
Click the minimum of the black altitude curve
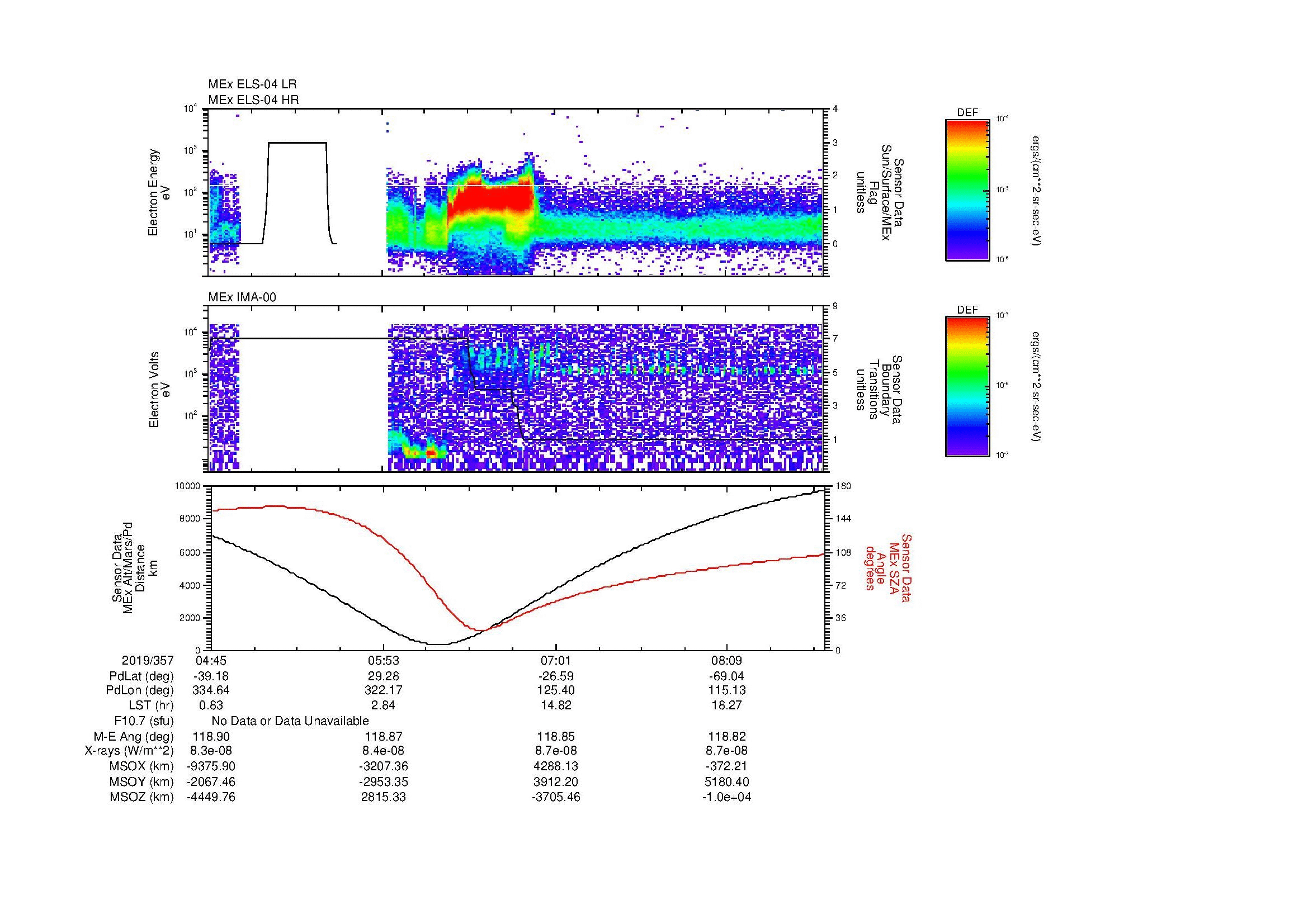438,645
